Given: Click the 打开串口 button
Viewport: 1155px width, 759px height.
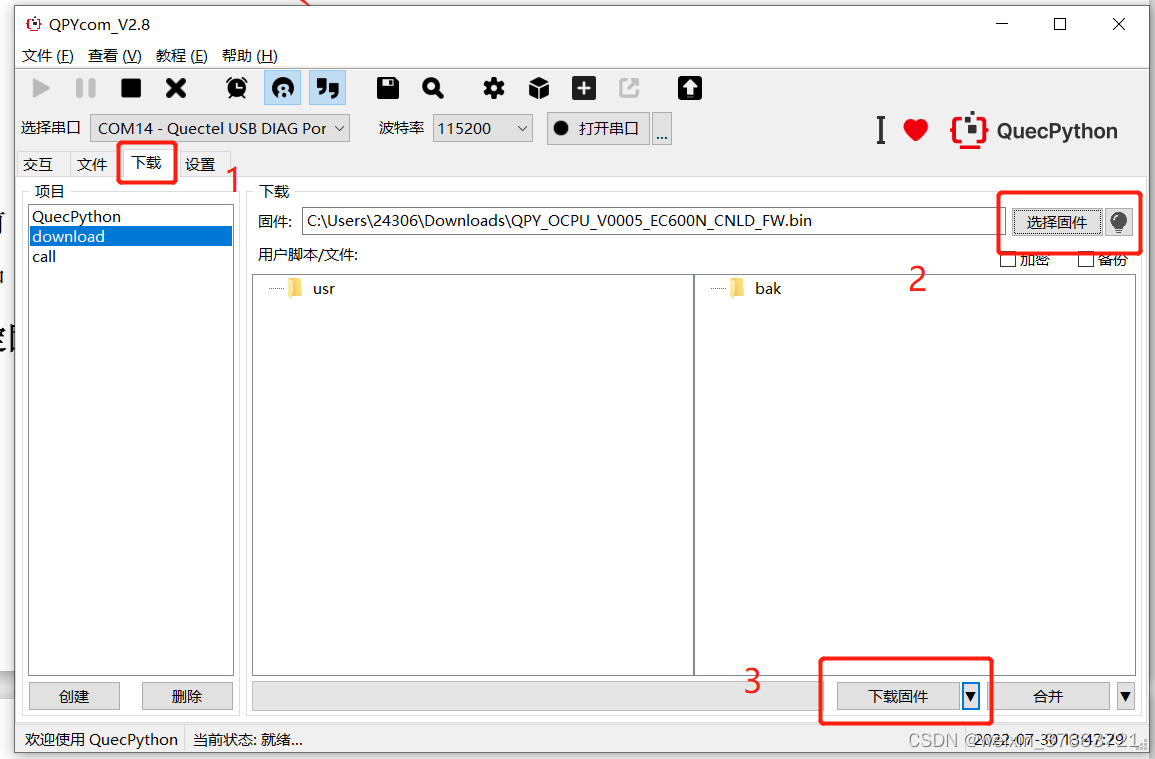Looking at the screenshot, I should (x=598, y=128).
